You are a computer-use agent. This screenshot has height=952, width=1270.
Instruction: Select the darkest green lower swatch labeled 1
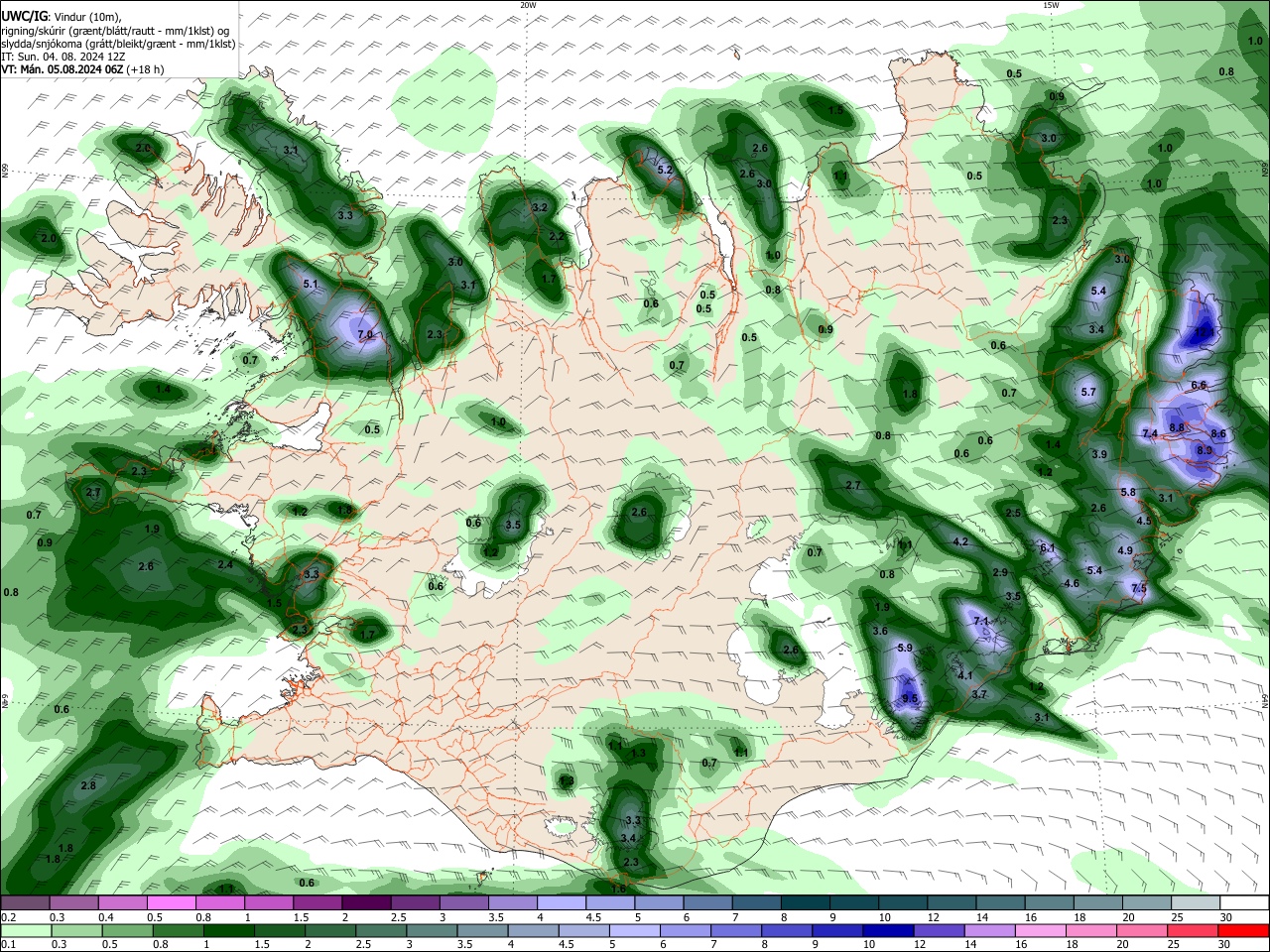pos(228,931)
